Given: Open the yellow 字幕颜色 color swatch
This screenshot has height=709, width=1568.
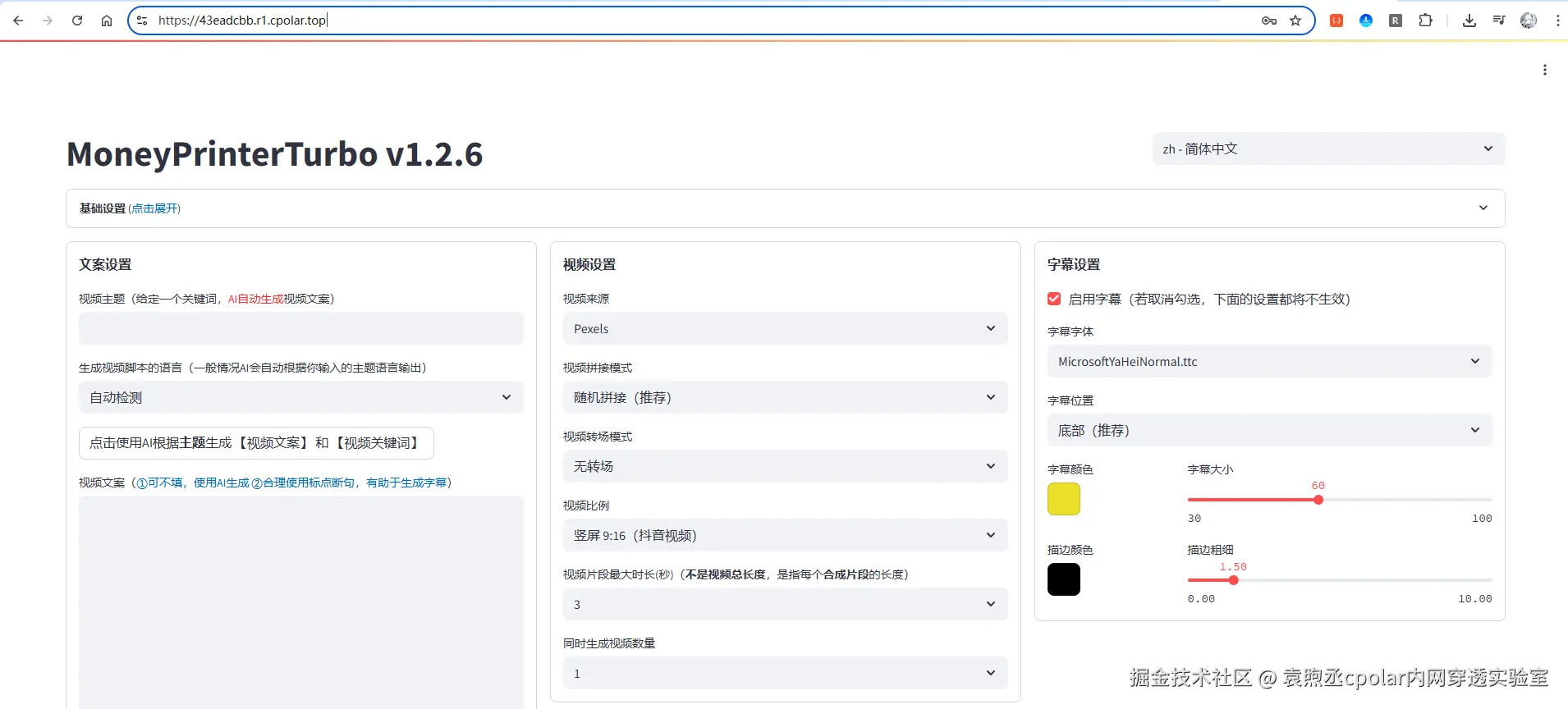Looking at the screenshot, I should point(1064,499).
